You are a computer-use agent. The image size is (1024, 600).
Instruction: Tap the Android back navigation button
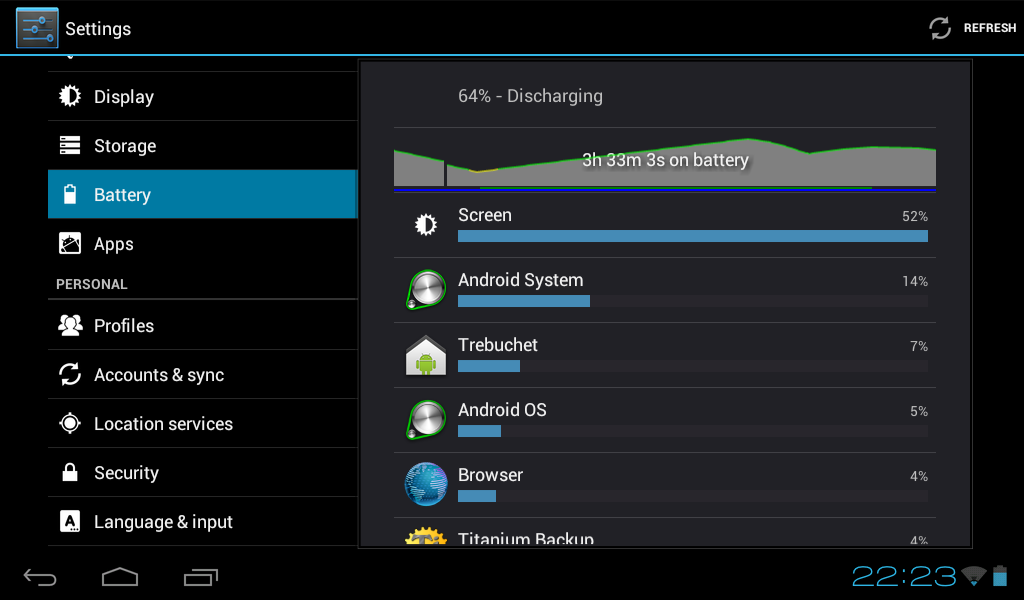[x=40, y=576]
